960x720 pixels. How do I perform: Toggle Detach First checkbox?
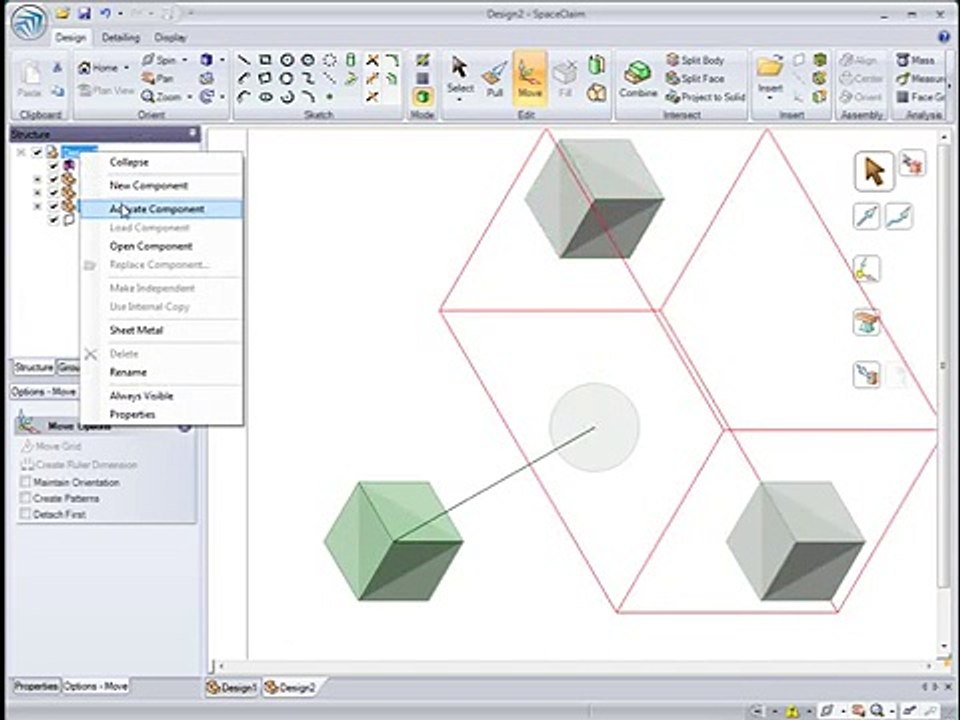pos(25,514)
